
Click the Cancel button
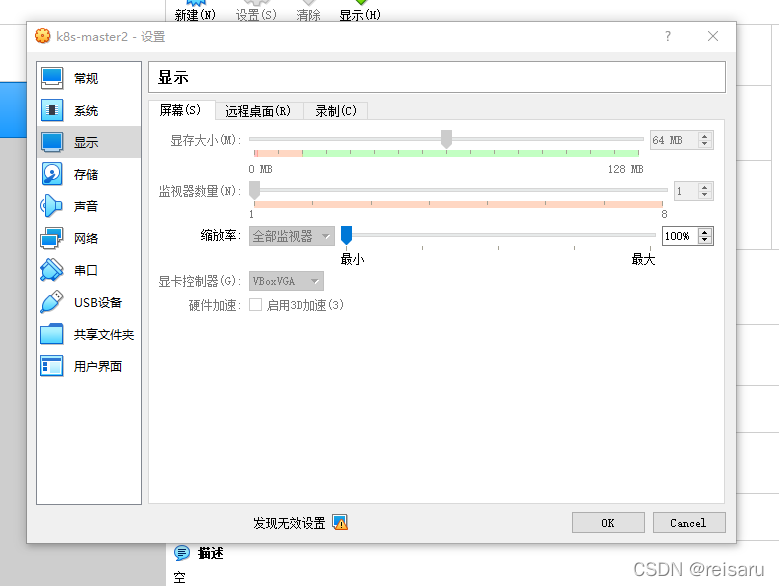pyautogui.click(x=689, y=523)
